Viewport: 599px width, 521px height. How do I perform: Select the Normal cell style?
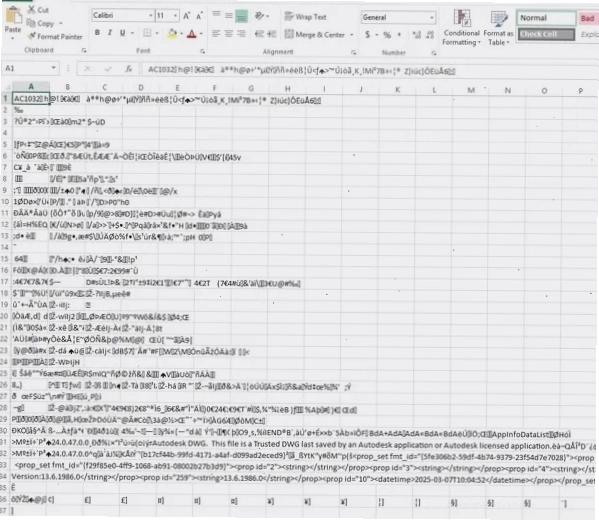(546, 18)
